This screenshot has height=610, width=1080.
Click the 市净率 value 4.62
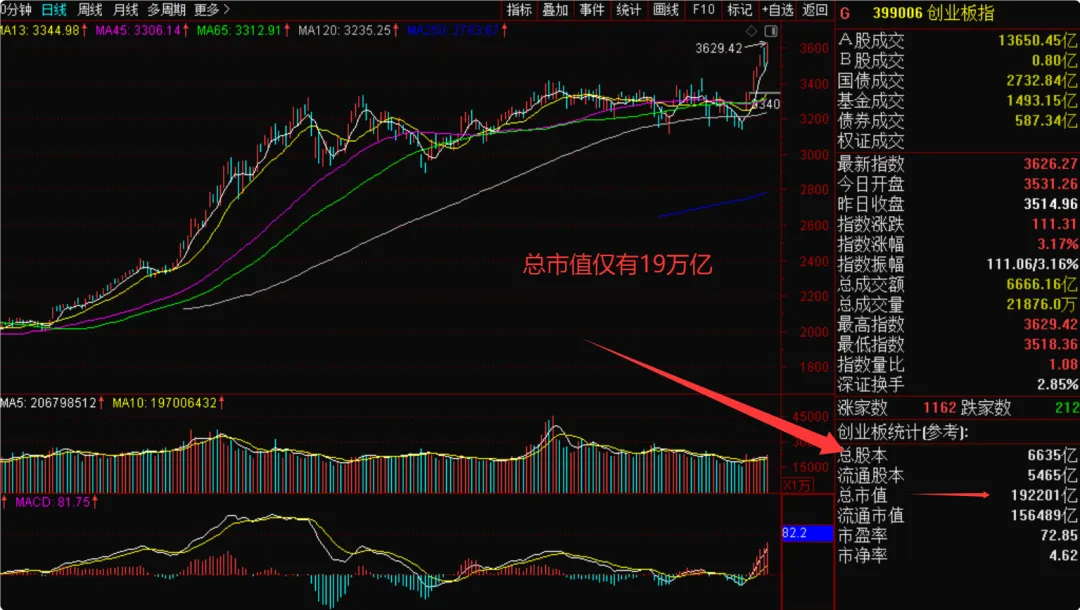point(1065,555)
